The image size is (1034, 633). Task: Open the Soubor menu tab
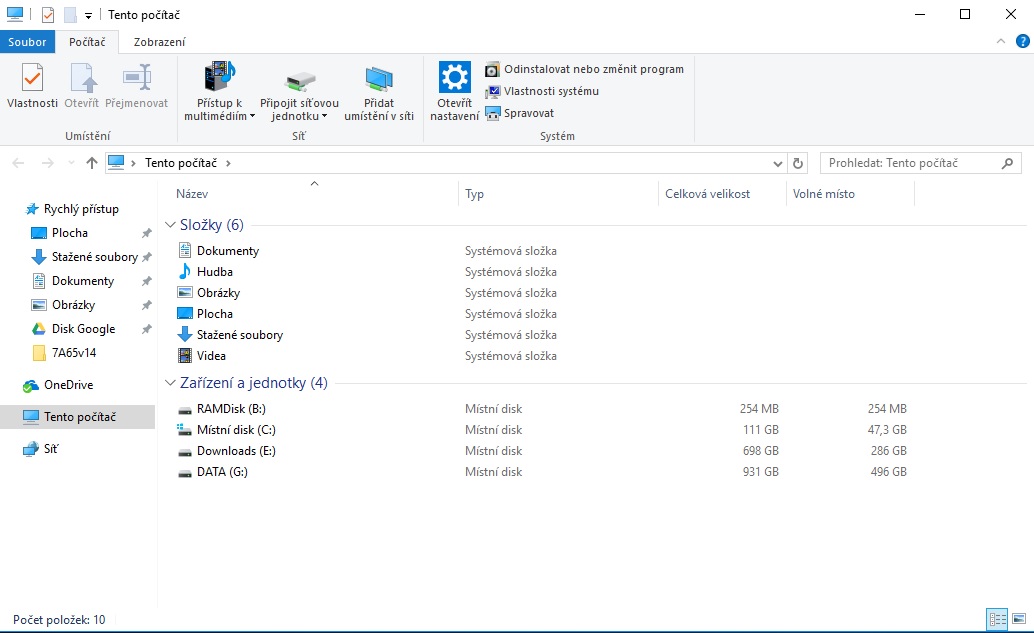[x=28, y=42]
